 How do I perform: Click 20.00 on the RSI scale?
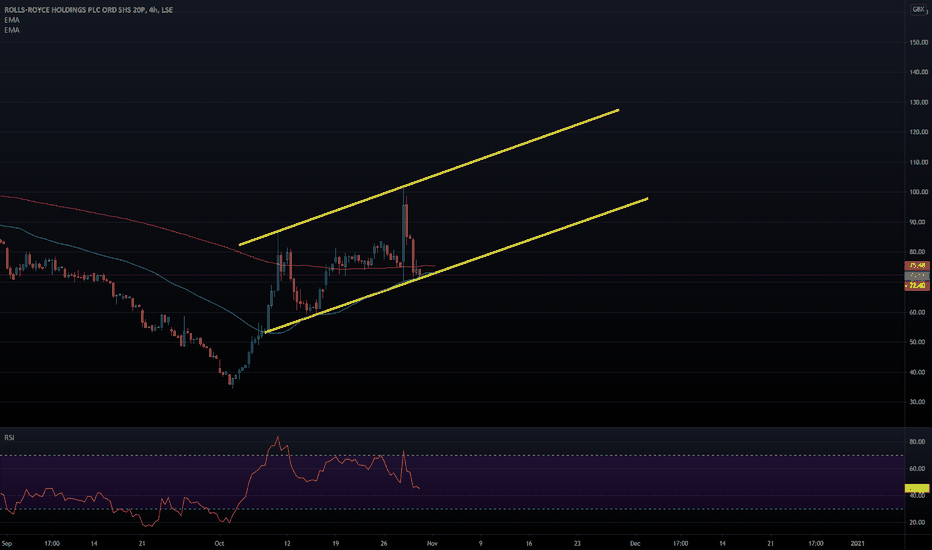click(x=917, y=523)
